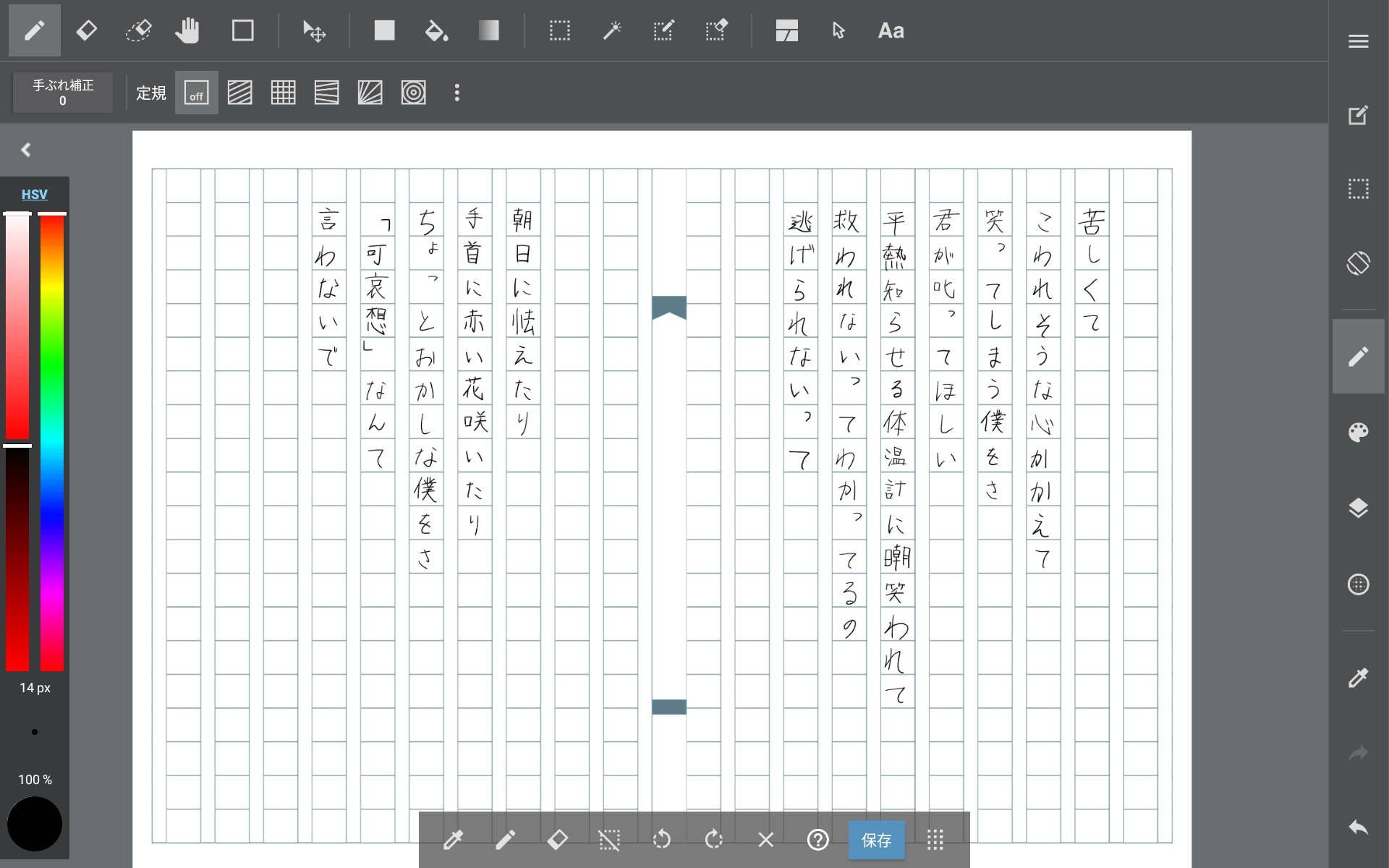This screenshot has height=868, width=1389.
Task: Select the Bucket fill tool
Action: click(x=436, y=30)
